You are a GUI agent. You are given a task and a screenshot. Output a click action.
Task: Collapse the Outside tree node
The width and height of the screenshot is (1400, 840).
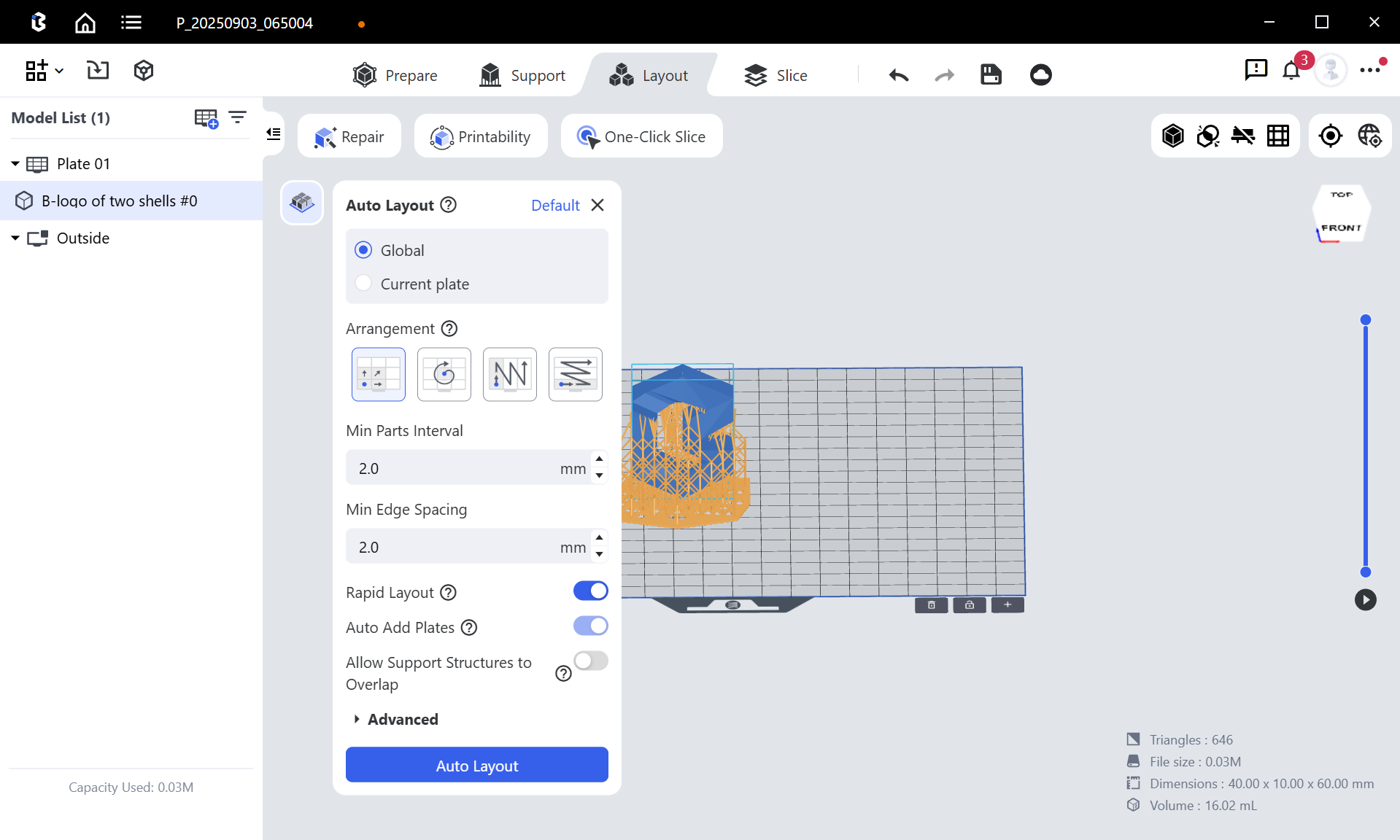pos(15,238)
